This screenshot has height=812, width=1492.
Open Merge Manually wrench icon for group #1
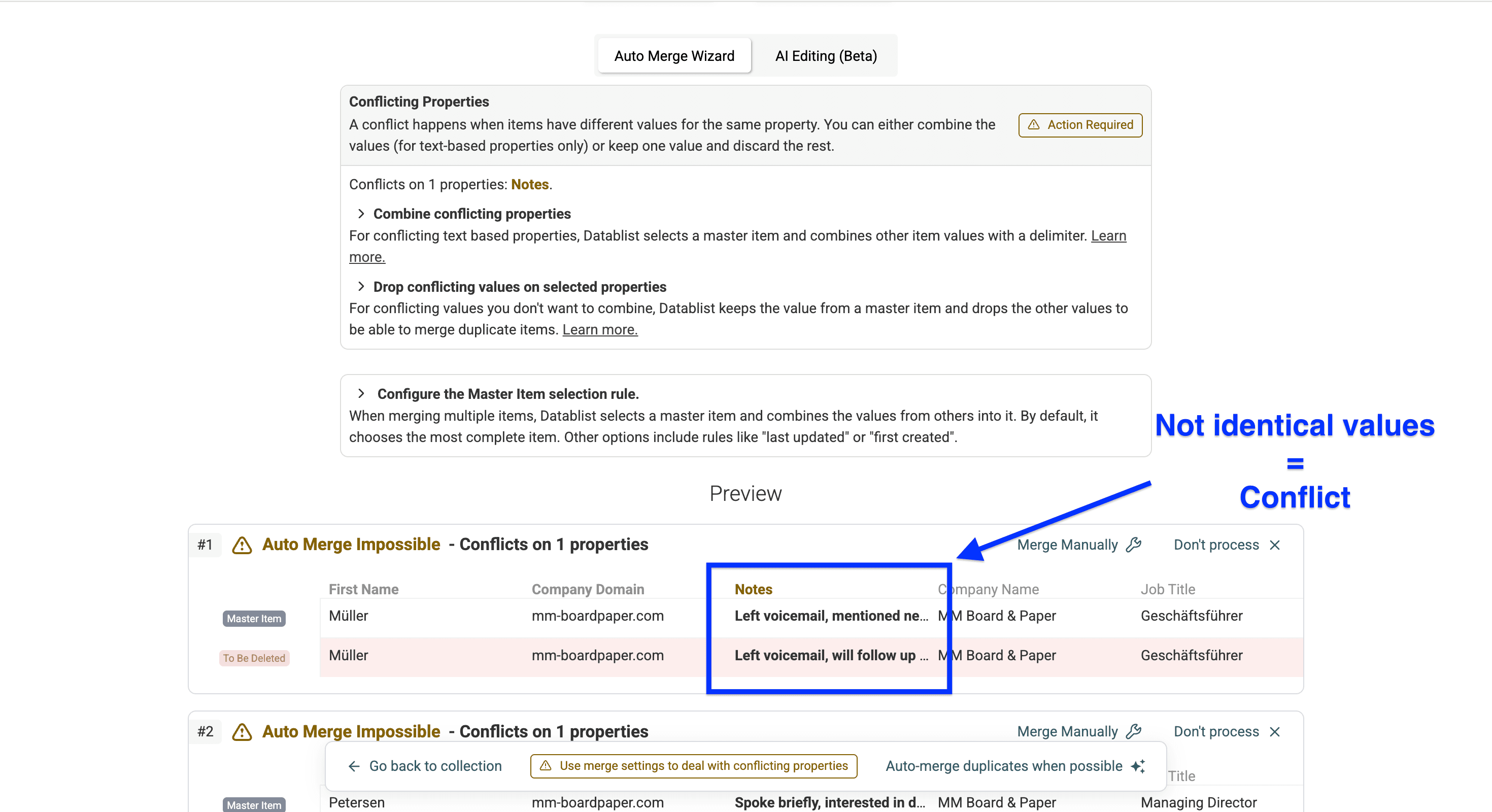[1134, 545]
